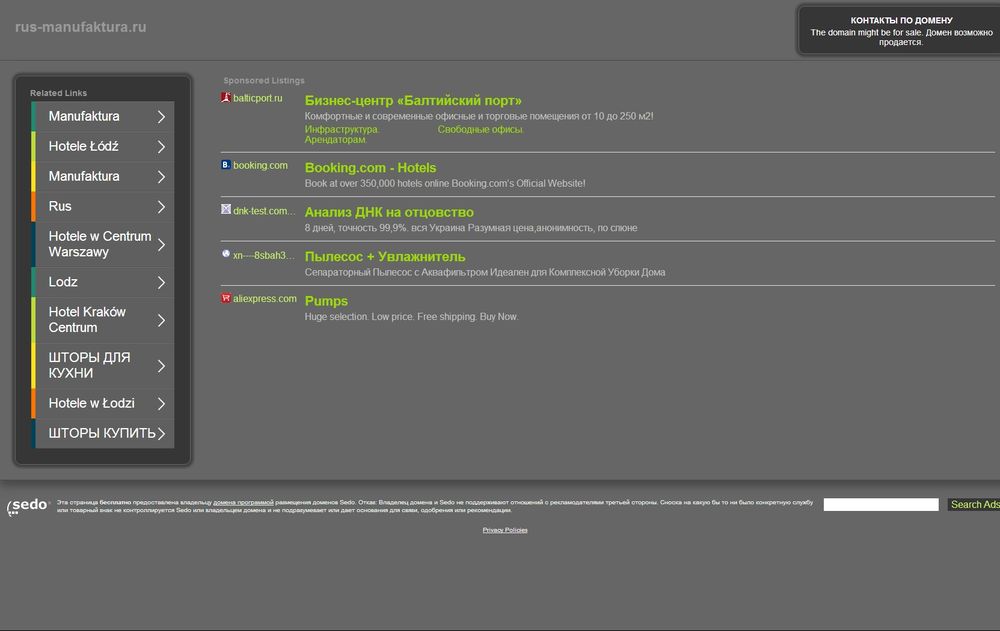
Task: Open the first Manufaktura related link
Action: click(84, 116)
